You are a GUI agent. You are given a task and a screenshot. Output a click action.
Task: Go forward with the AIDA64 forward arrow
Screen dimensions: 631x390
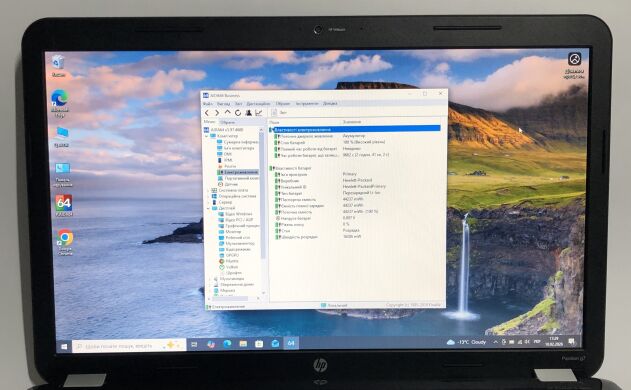pos(217,113)
